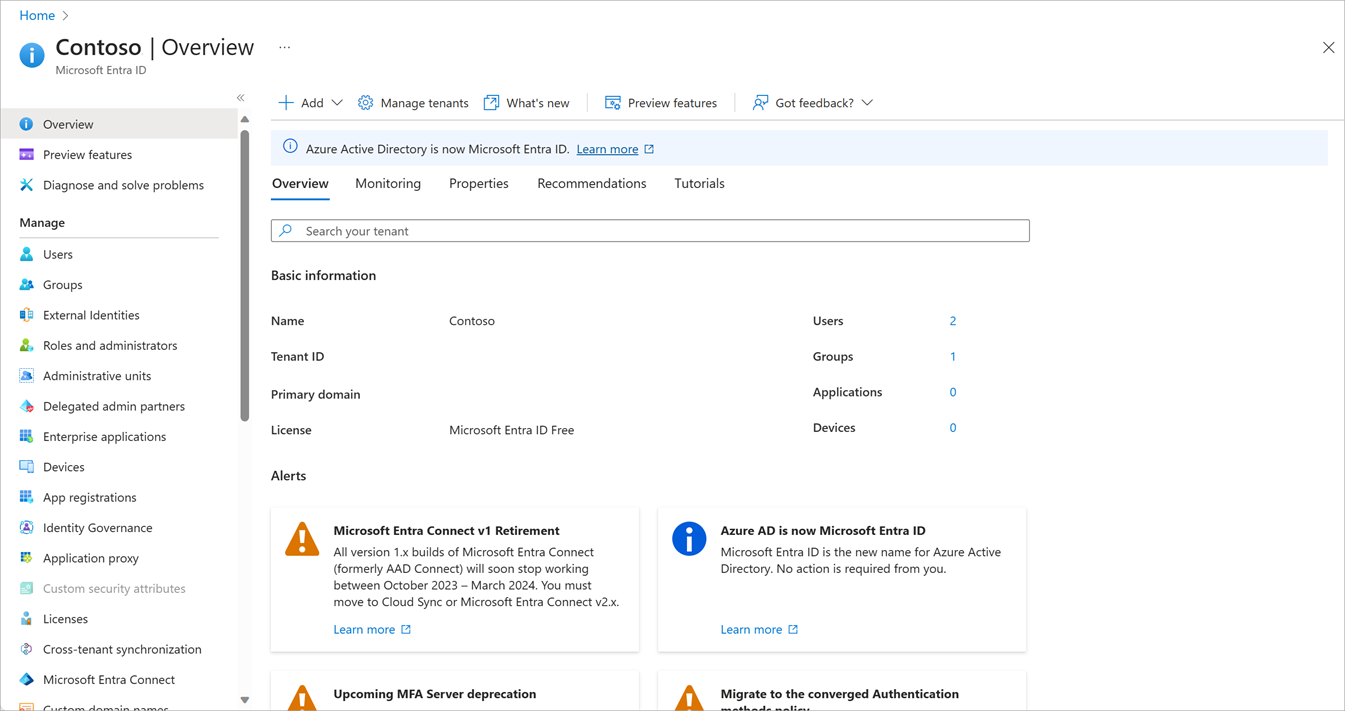Click Learn more under Entra Connect v1 Retirement
This screenshot has height=711, width=1345.
(364, 630)
